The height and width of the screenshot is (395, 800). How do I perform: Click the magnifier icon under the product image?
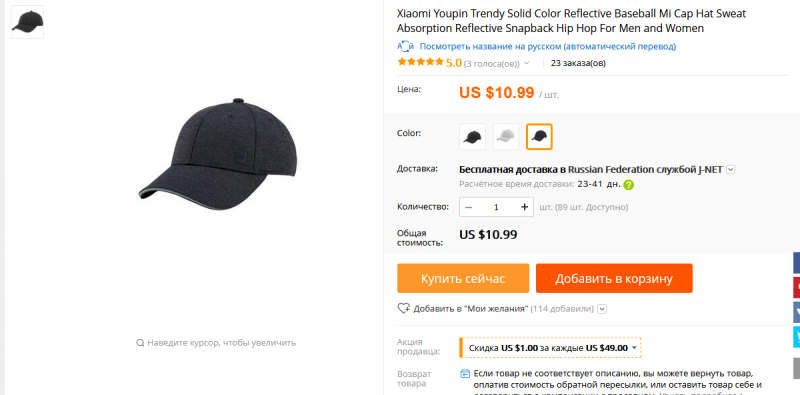click(140, 342)
